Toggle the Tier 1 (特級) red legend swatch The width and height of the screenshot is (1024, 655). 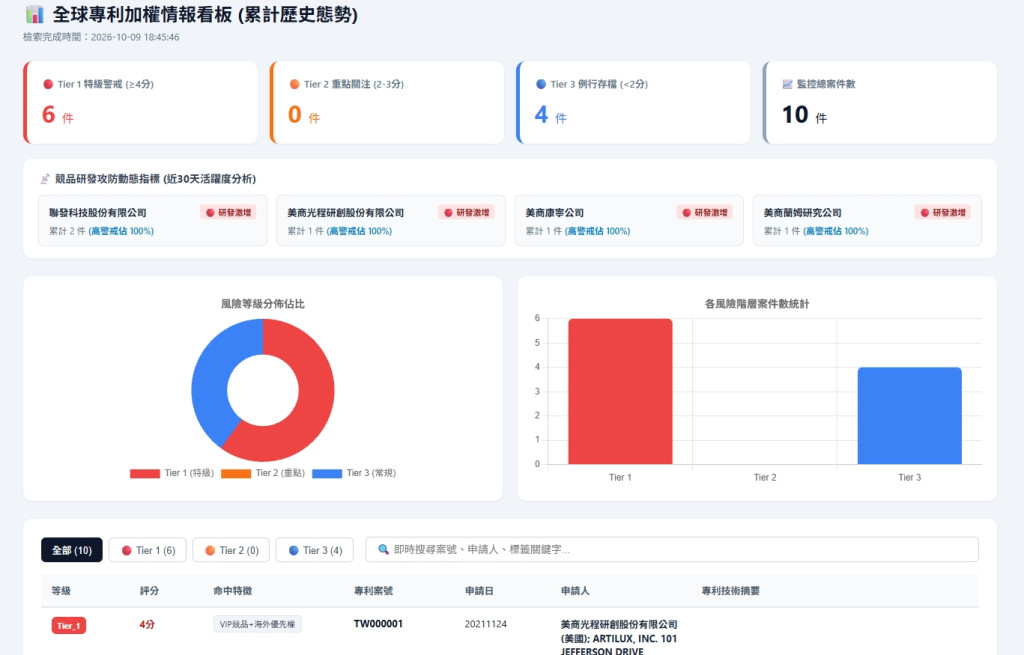tap(145, 473)
